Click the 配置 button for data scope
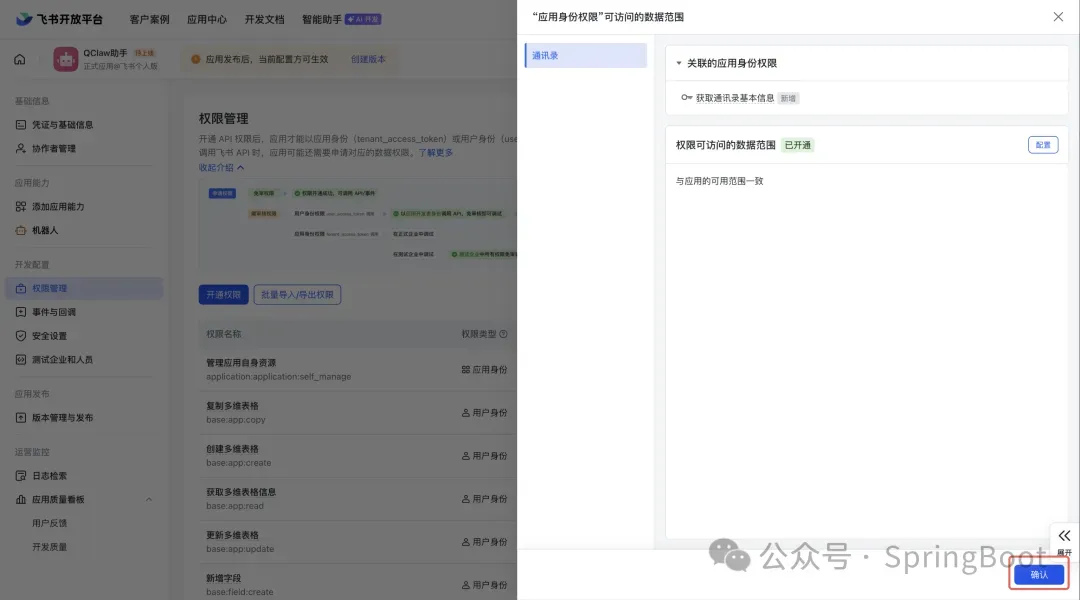The image size is (1080, 600). click(1042, 145)
